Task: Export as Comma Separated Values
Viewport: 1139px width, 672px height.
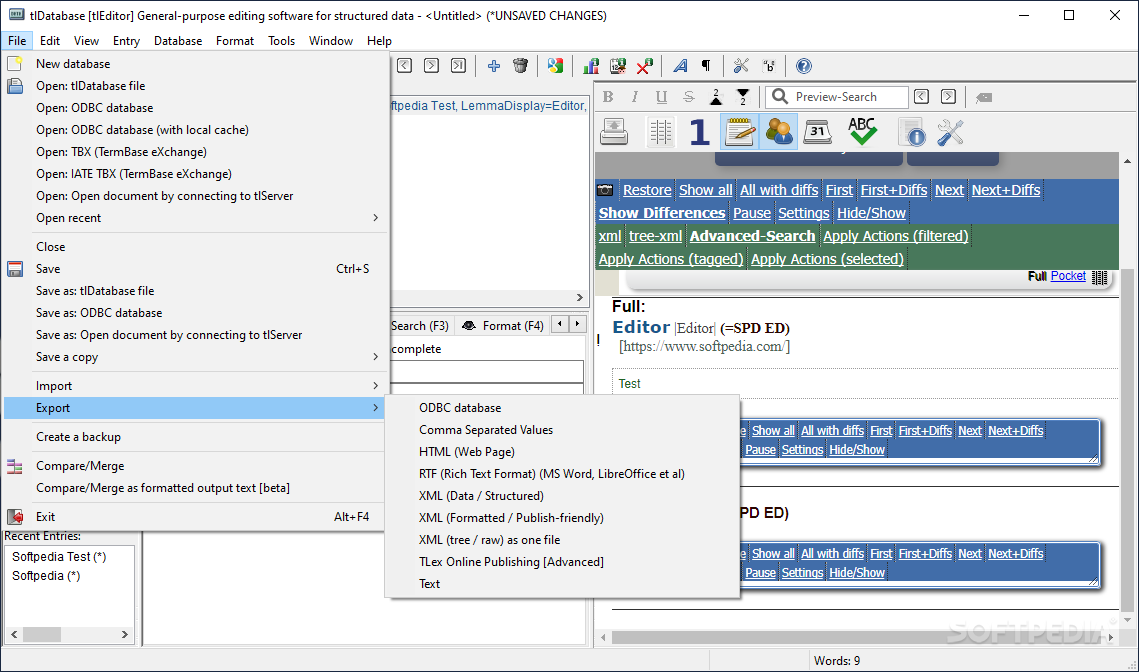Action: tap(562, 430)
